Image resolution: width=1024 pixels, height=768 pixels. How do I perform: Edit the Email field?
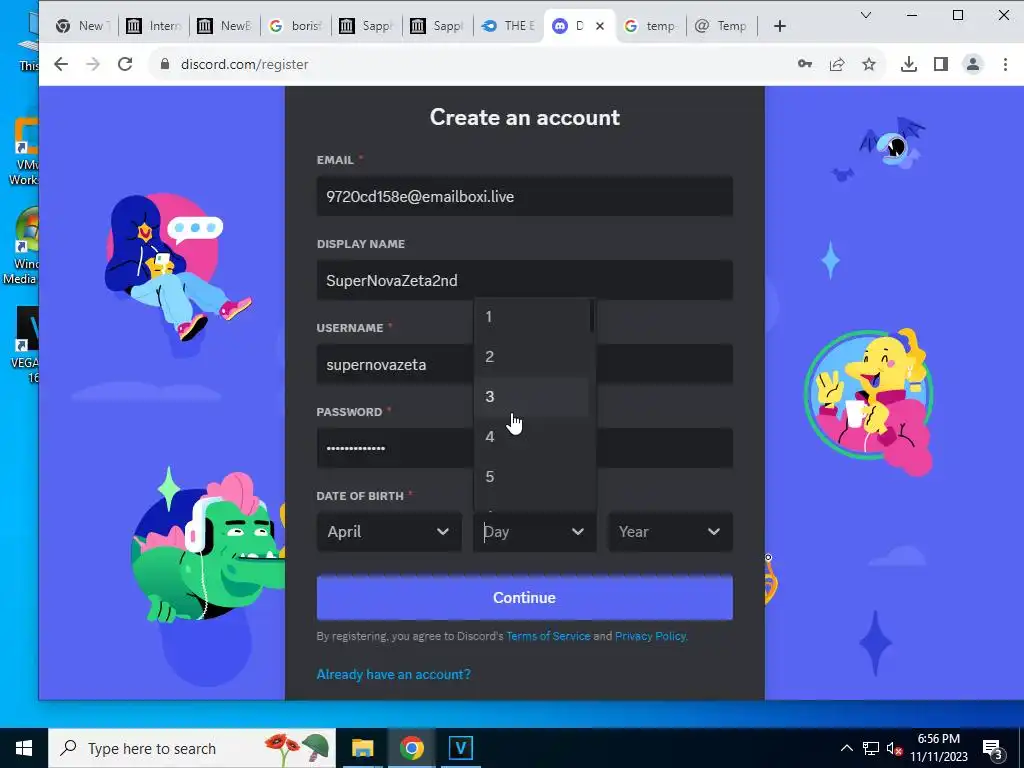click(524, 196)
